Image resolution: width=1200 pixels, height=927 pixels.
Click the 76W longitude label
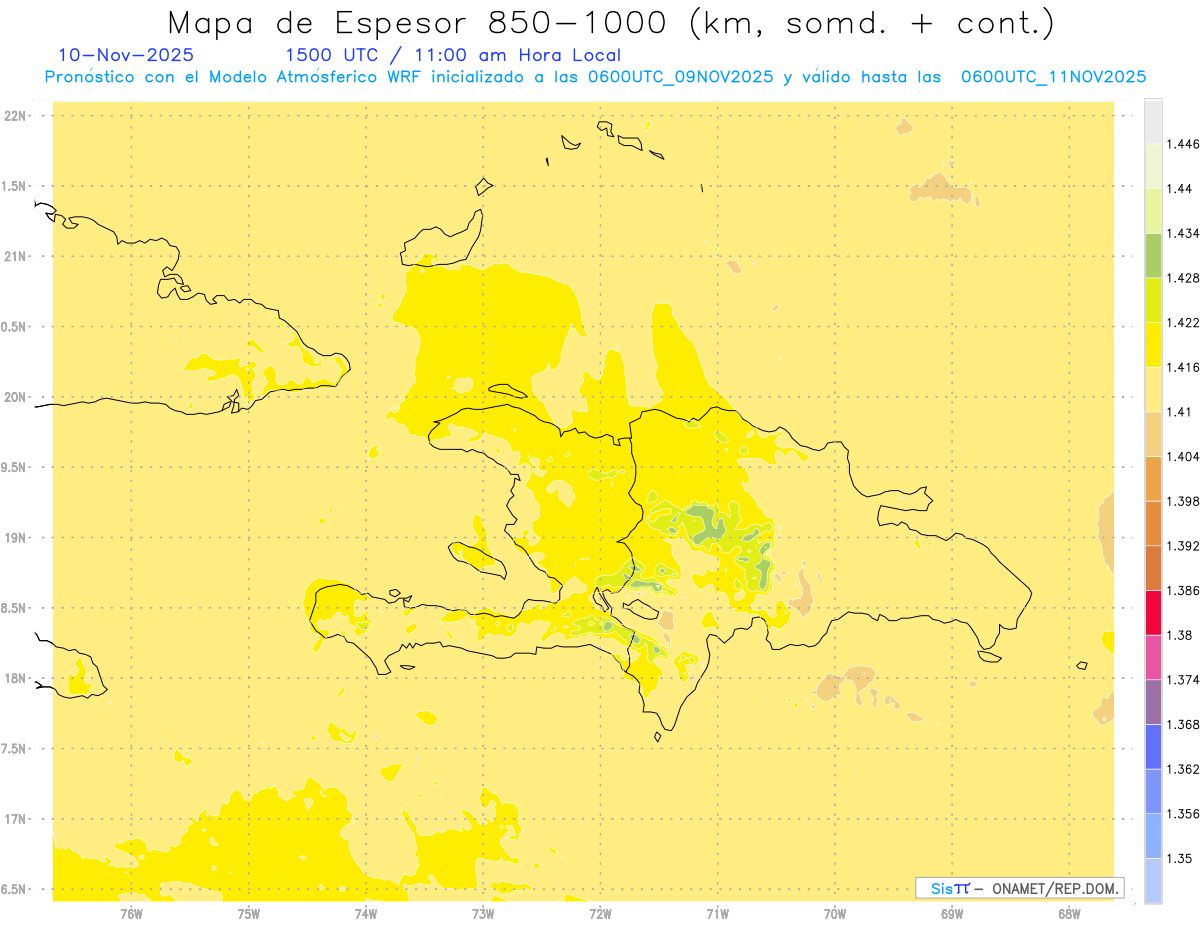point(131,914)
